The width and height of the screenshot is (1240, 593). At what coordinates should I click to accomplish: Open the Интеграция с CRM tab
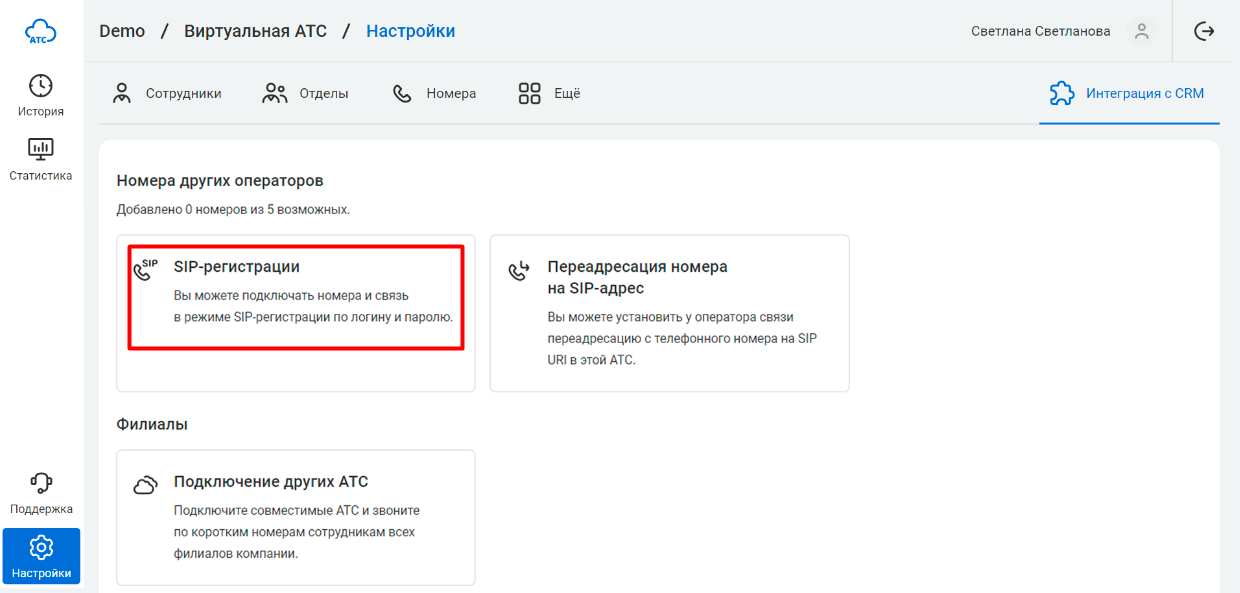1128,94
